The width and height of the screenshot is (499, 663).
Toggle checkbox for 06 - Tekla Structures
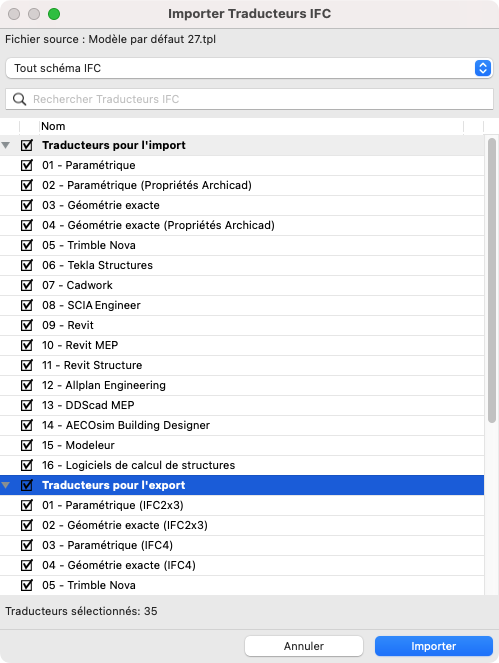click(27, 265)
